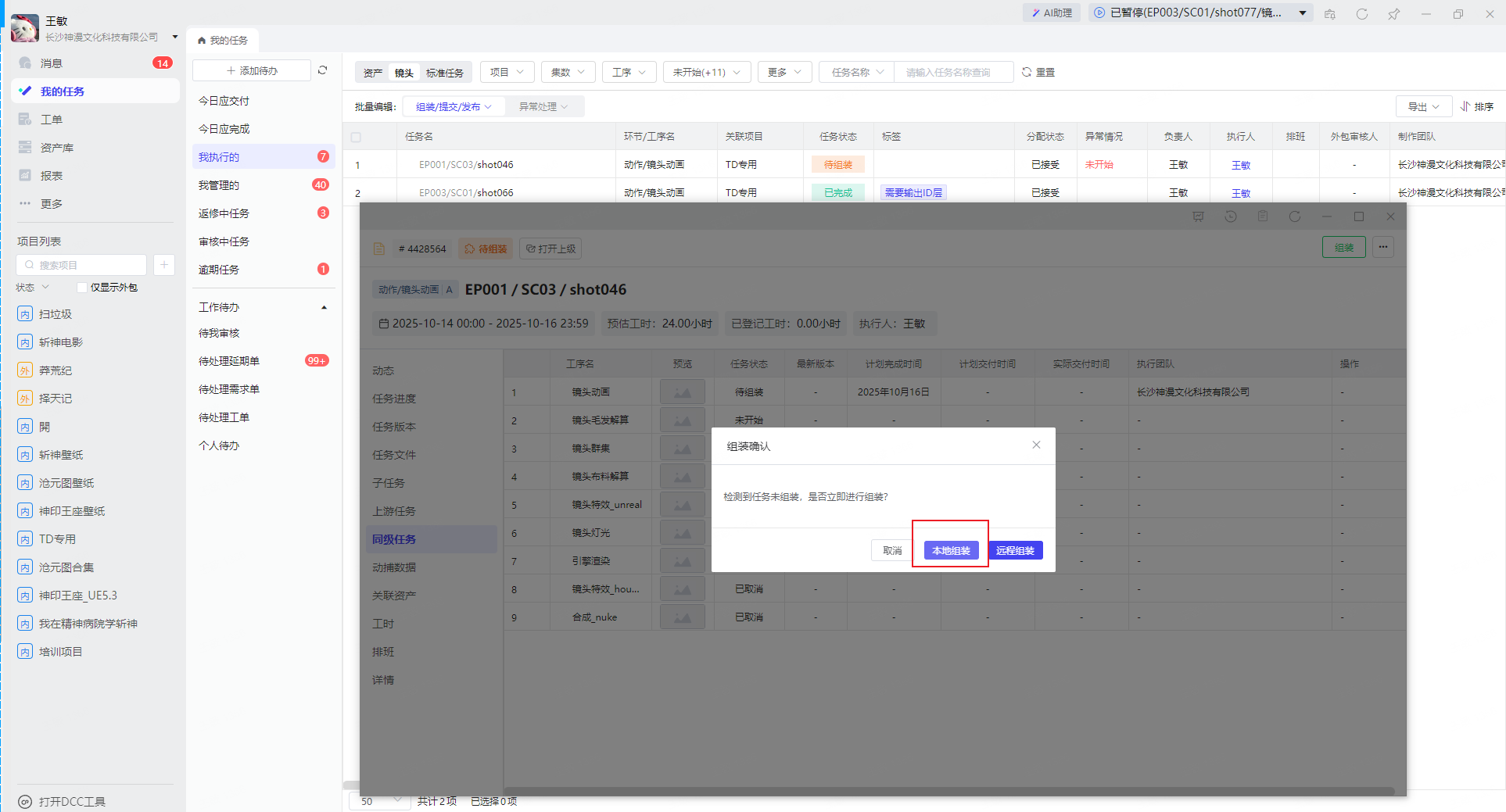The height and width of the screenshot is (812, 1506).
Task: Click the pin icon in title bar
Action: click(1393, 14)
